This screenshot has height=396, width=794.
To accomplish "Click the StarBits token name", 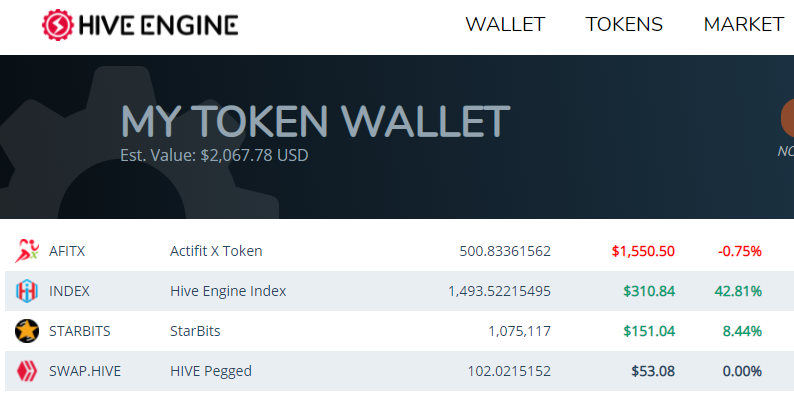I will coord(195,331).
